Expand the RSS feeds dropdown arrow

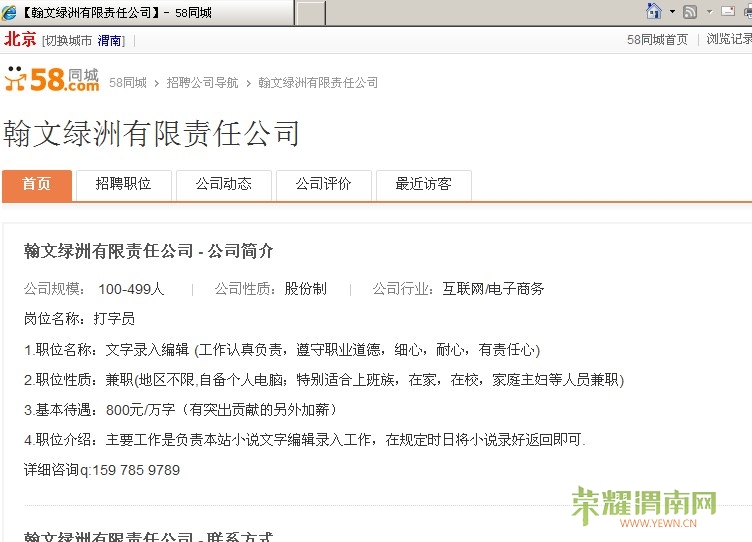pos(710,12)
